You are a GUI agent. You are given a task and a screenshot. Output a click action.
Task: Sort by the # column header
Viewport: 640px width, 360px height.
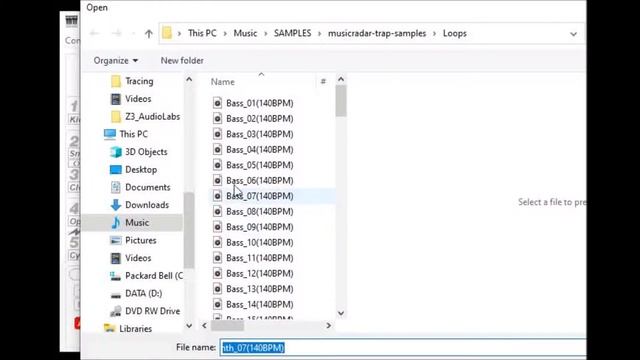pyautogui.click(x=323, y=82)
